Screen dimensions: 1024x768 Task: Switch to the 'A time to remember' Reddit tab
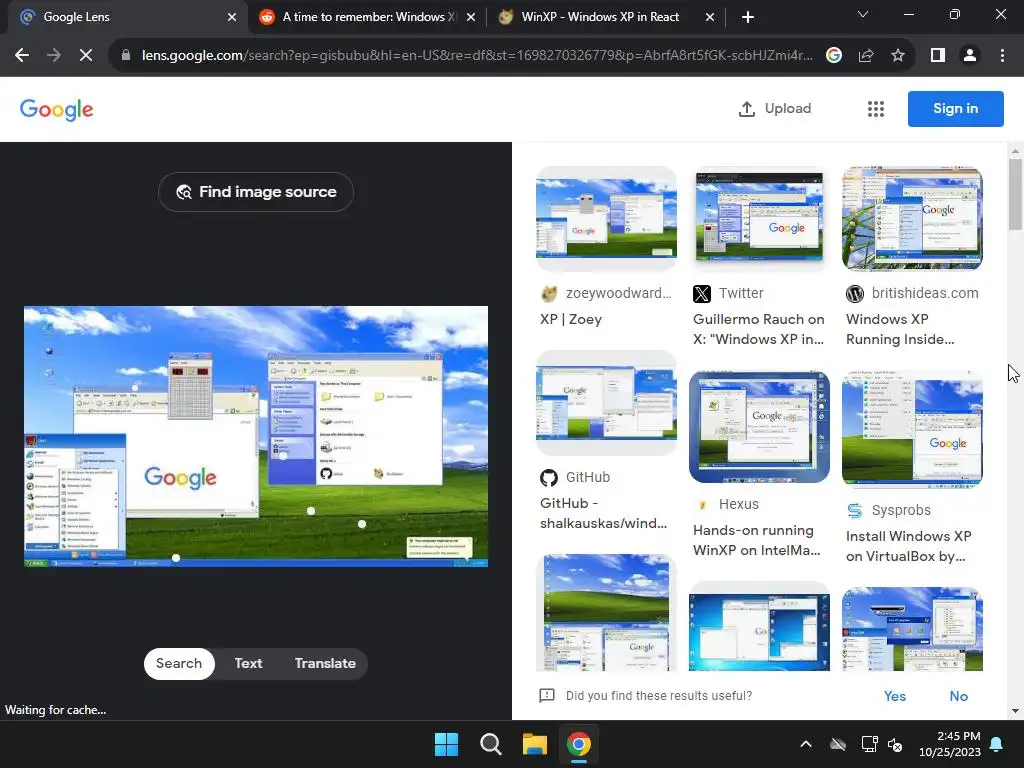[x=368, y=17]
